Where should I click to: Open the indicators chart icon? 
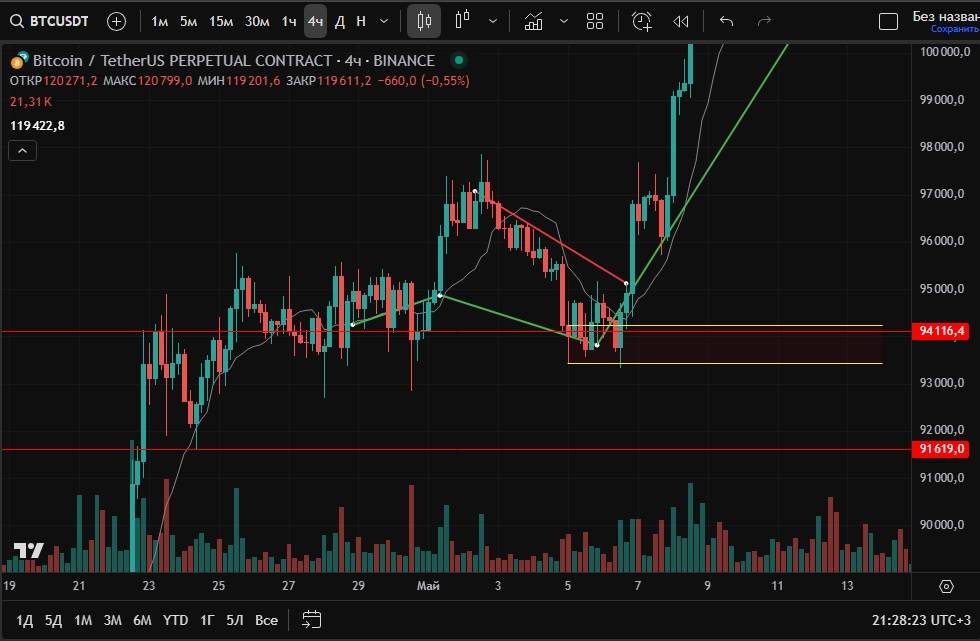coord(534,21)
